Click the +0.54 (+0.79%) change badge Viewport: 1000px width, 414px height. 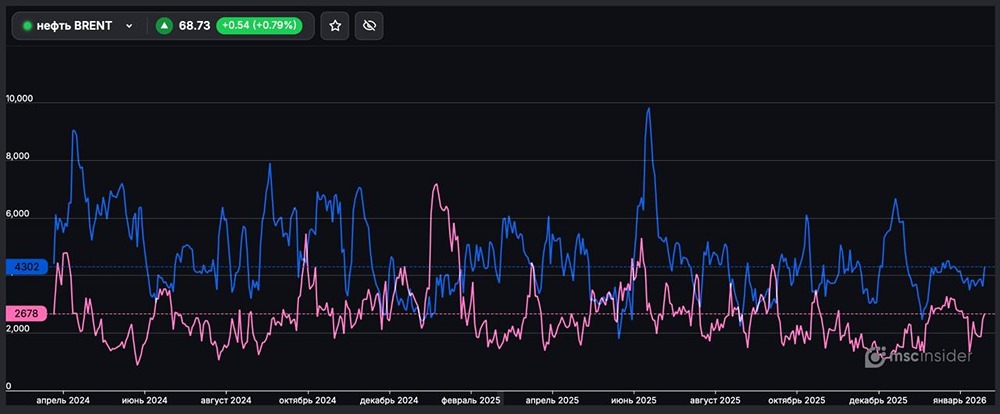point(260,26)
